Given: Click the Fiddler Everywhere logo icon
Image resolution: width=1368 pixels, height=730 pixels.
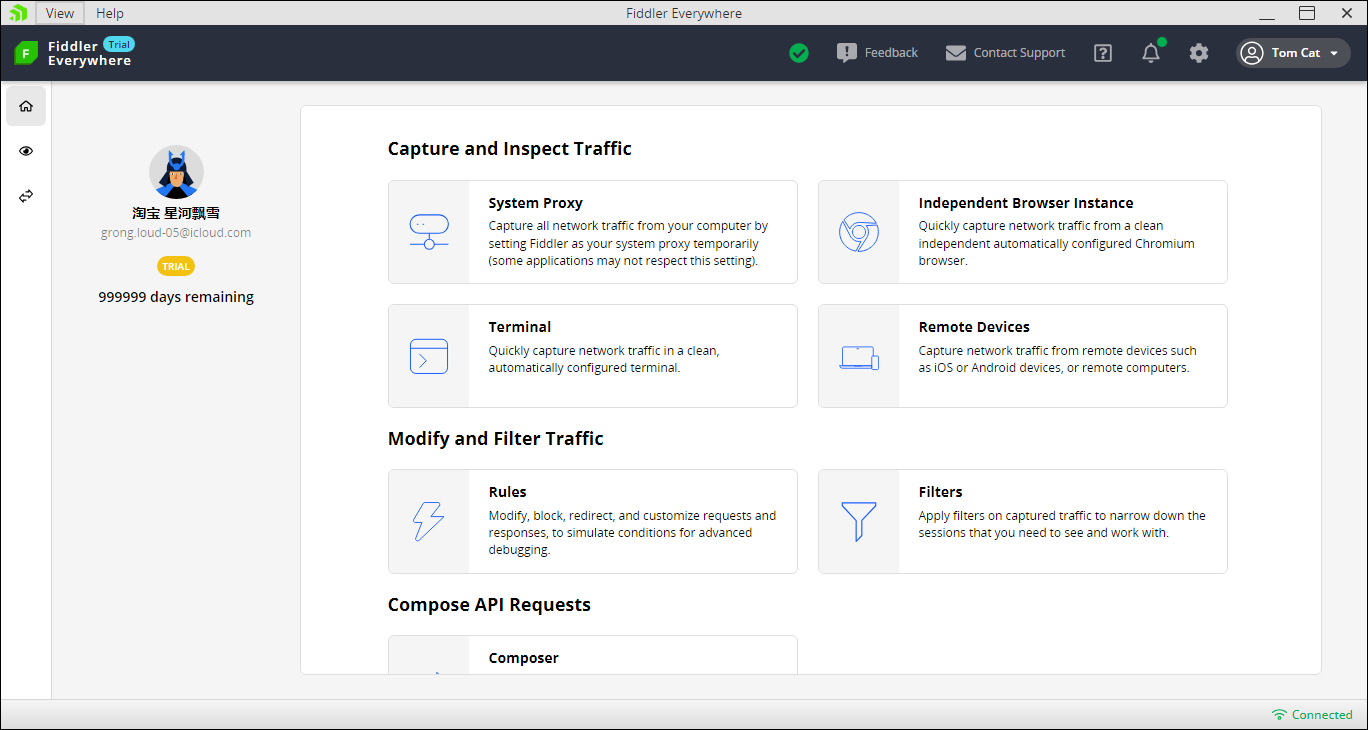Looking at the screenshot, I should click(x=26, y=53).
